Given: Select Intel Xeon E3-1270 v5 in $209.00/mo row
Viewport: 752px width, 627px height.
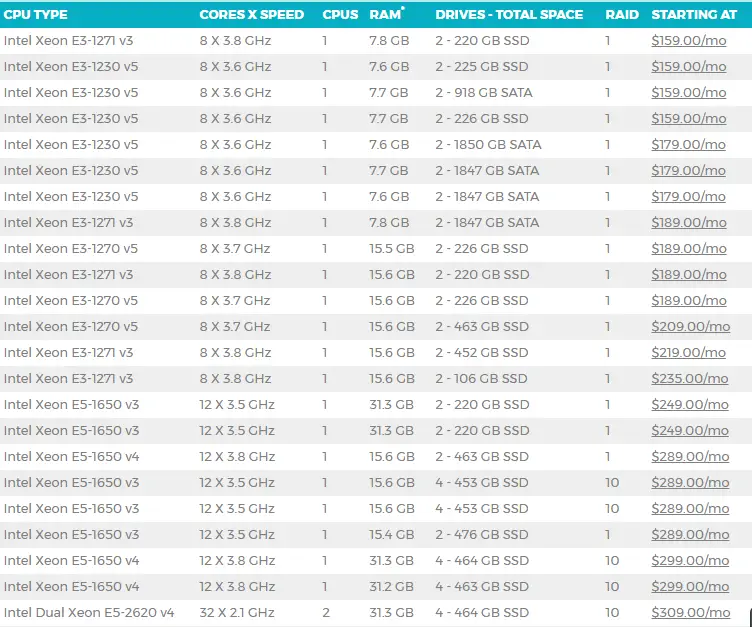Looking at the screenshot, I should 70,327.
